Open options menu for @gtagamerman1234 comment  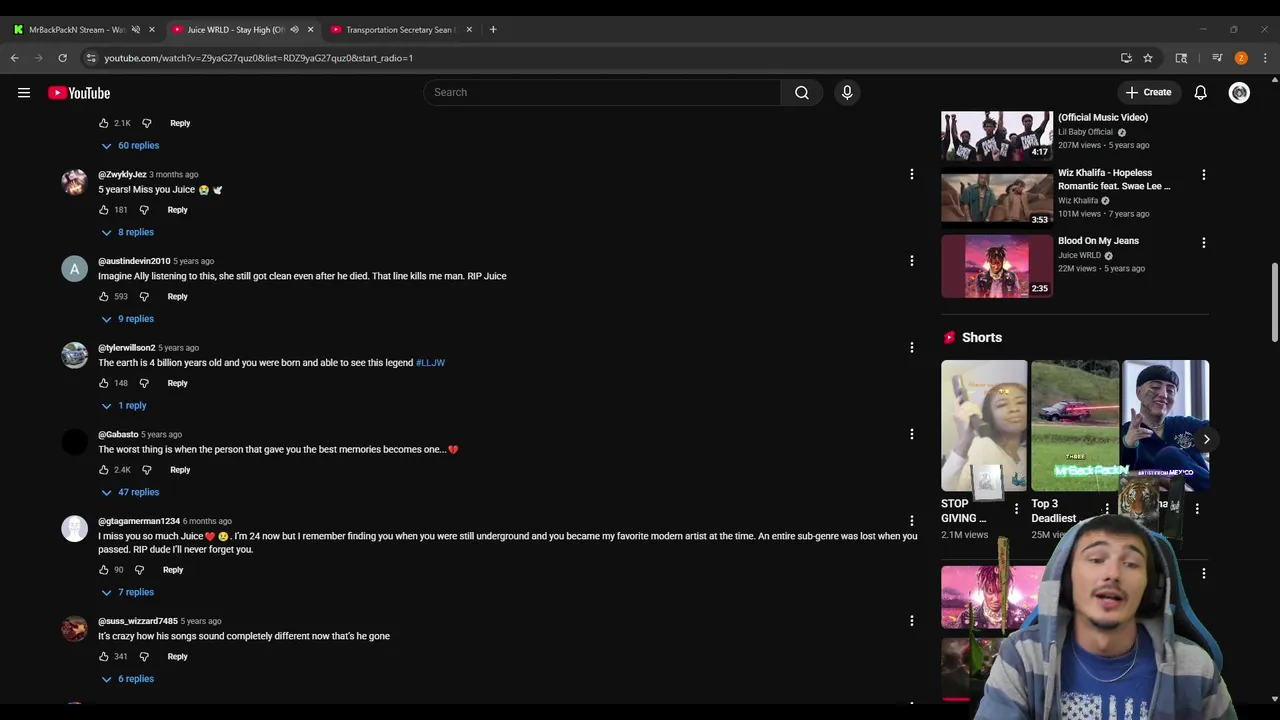pyautogui.click(x=911, y=521)
